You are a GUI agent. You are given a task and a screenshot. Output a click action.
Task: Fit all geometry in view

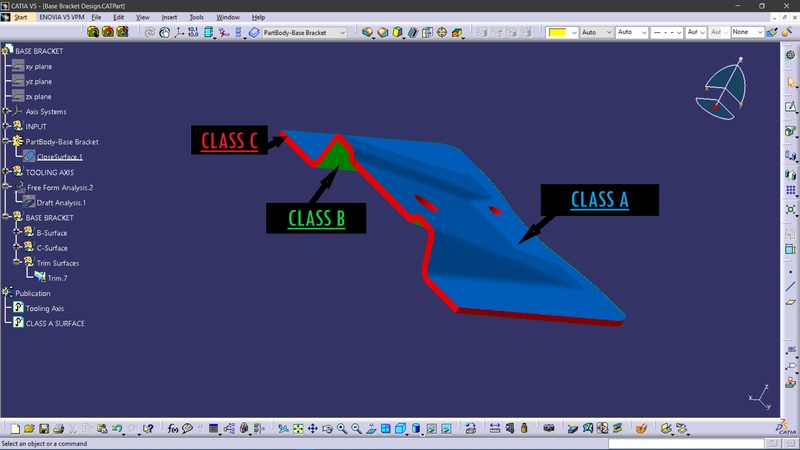[298, 429]
